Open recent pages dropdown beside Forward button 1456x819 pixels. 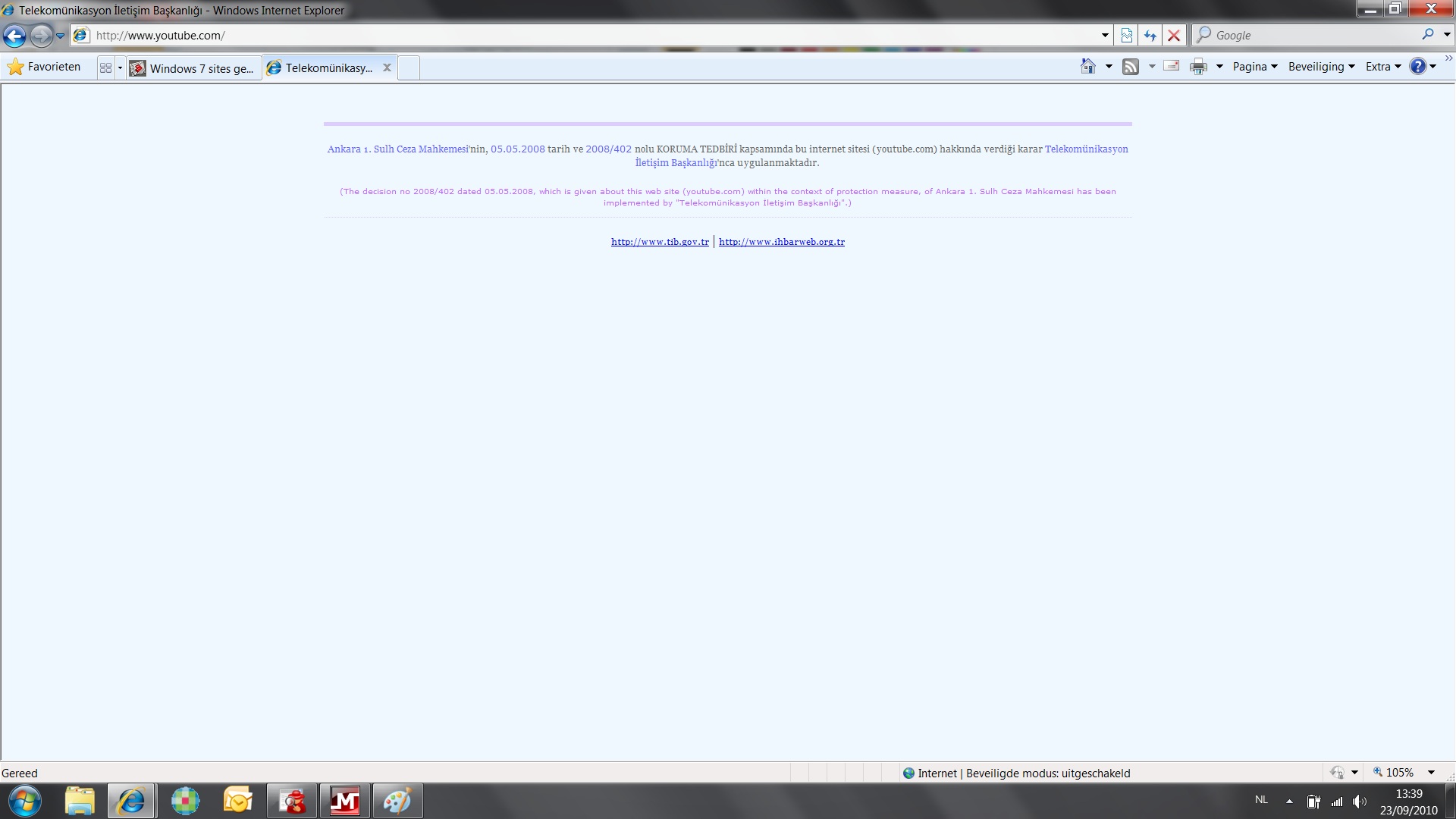coord(61,36)
